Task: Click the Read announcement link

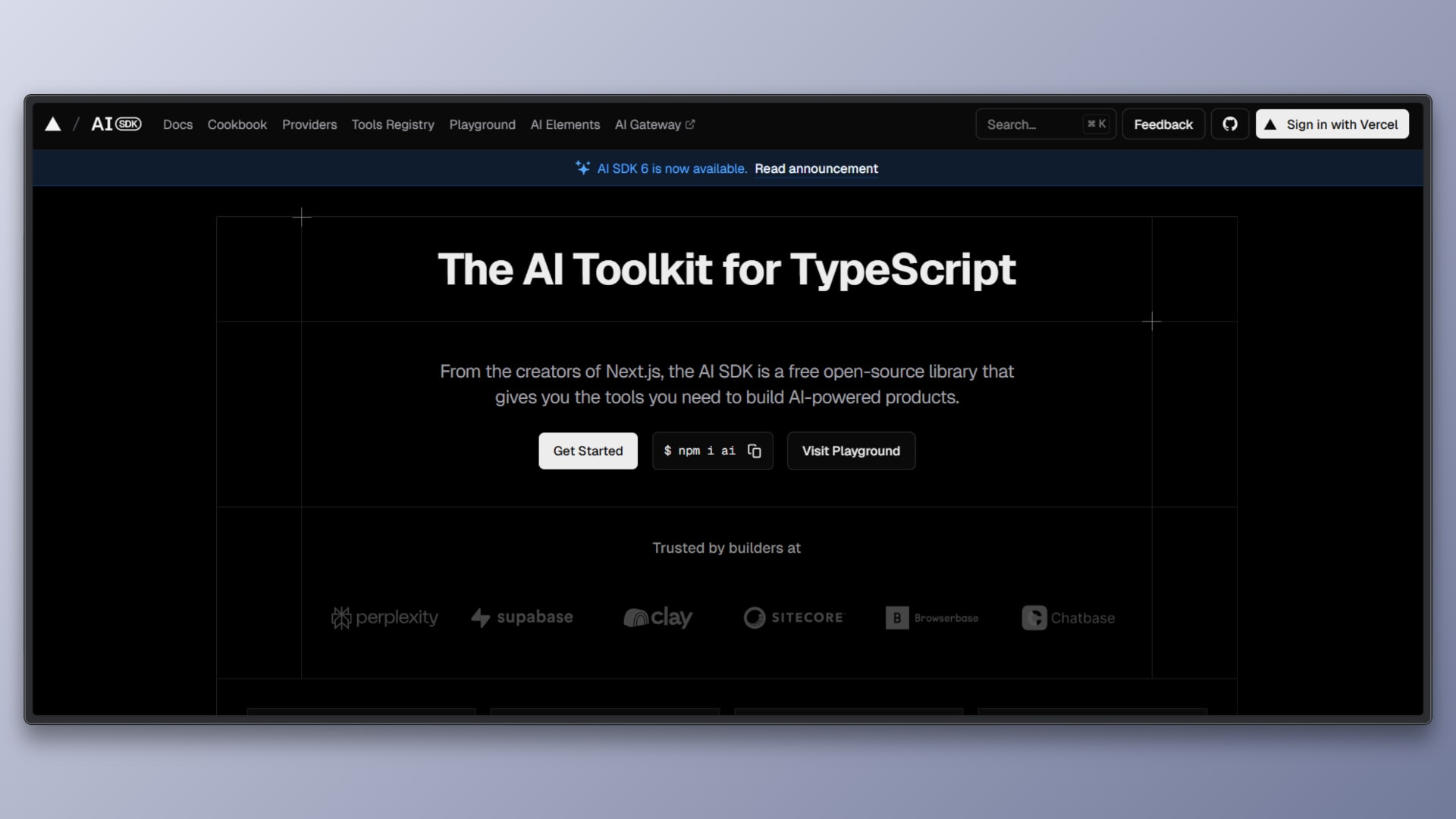Action: click(x=816, y=168)
